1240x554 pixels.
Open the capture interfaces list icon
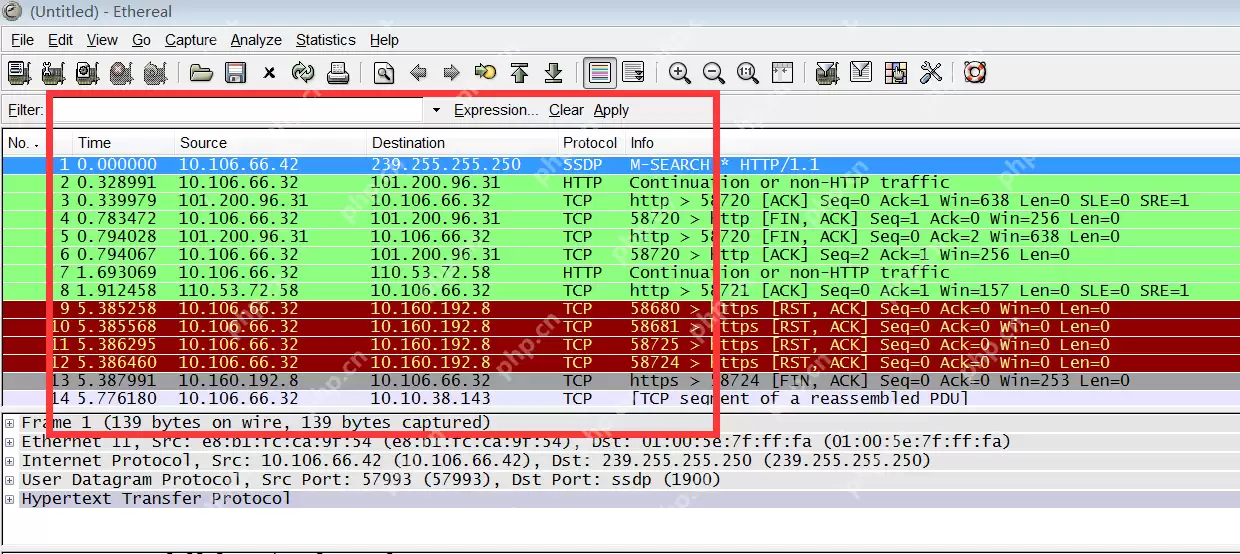click(19, 73)
